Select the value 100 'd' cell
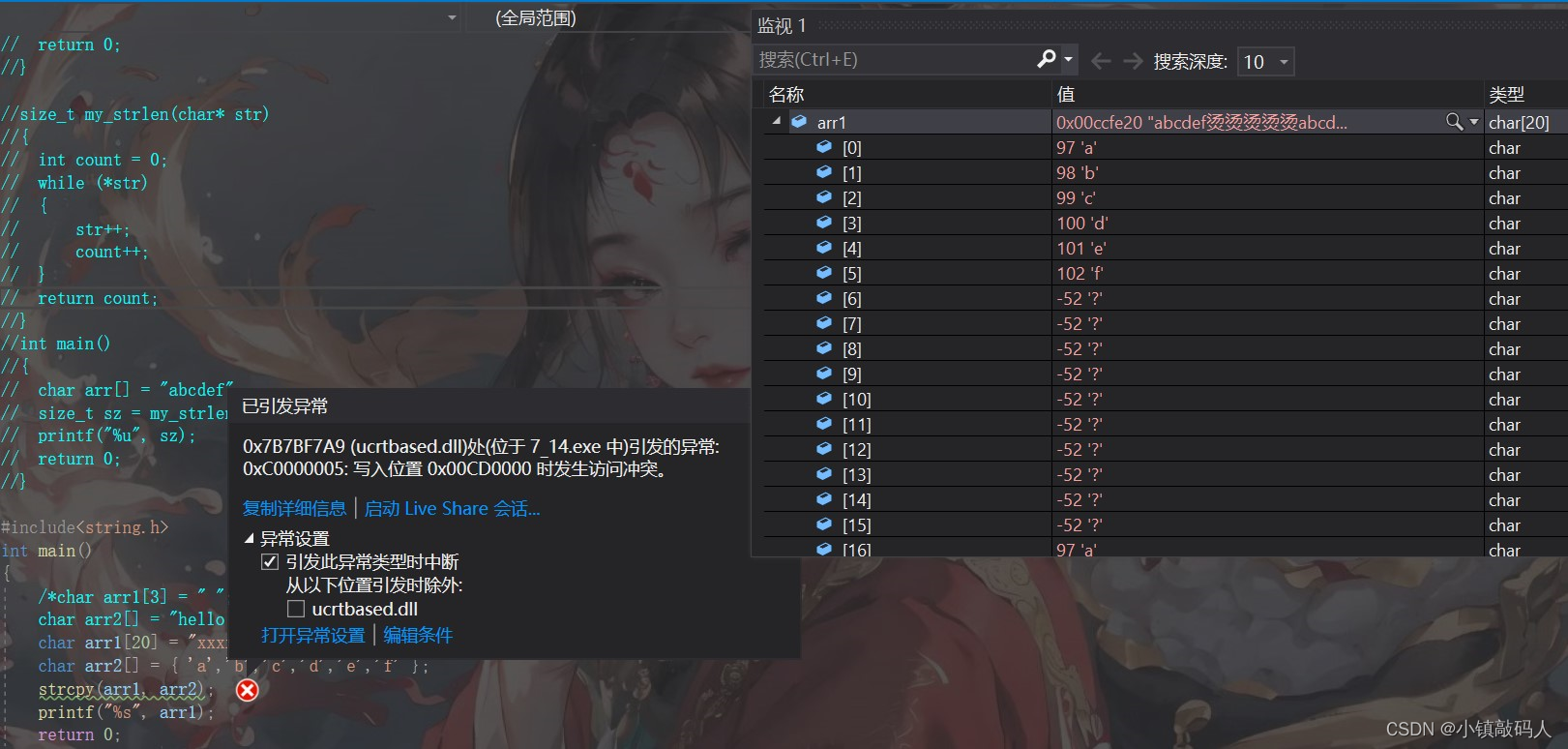 click(x=1081, y=223)
